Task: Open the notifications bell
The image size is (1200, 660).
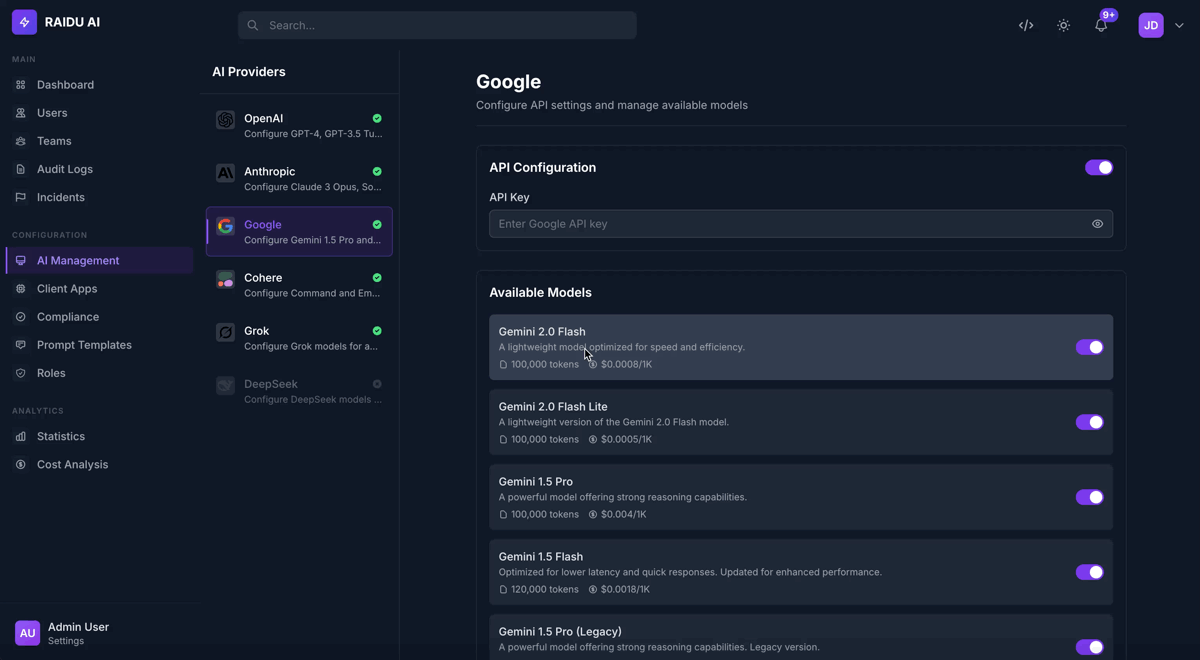Action: (1101, 25)
